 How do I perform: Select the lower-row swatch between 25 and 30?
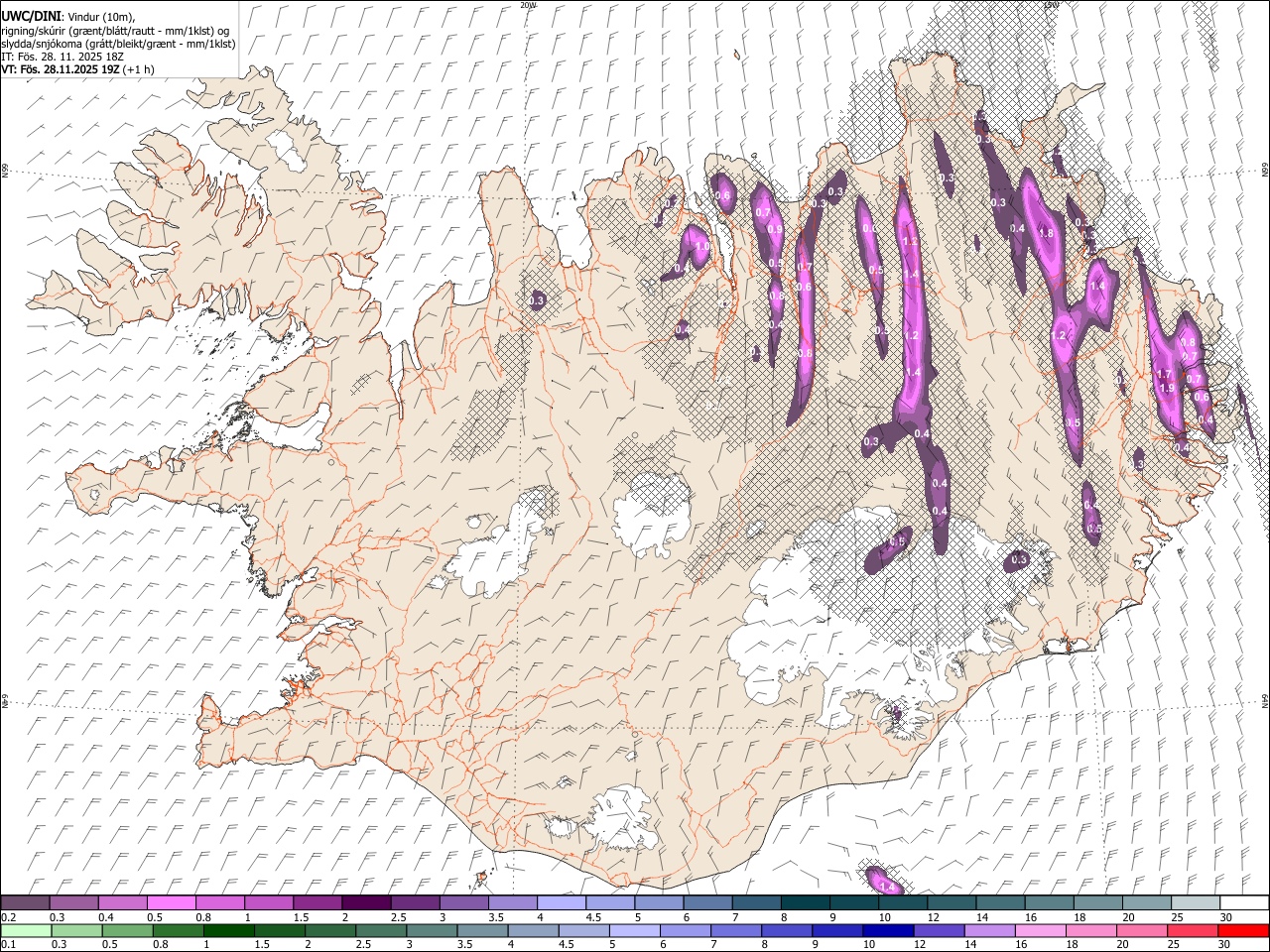pos(1195,930)
